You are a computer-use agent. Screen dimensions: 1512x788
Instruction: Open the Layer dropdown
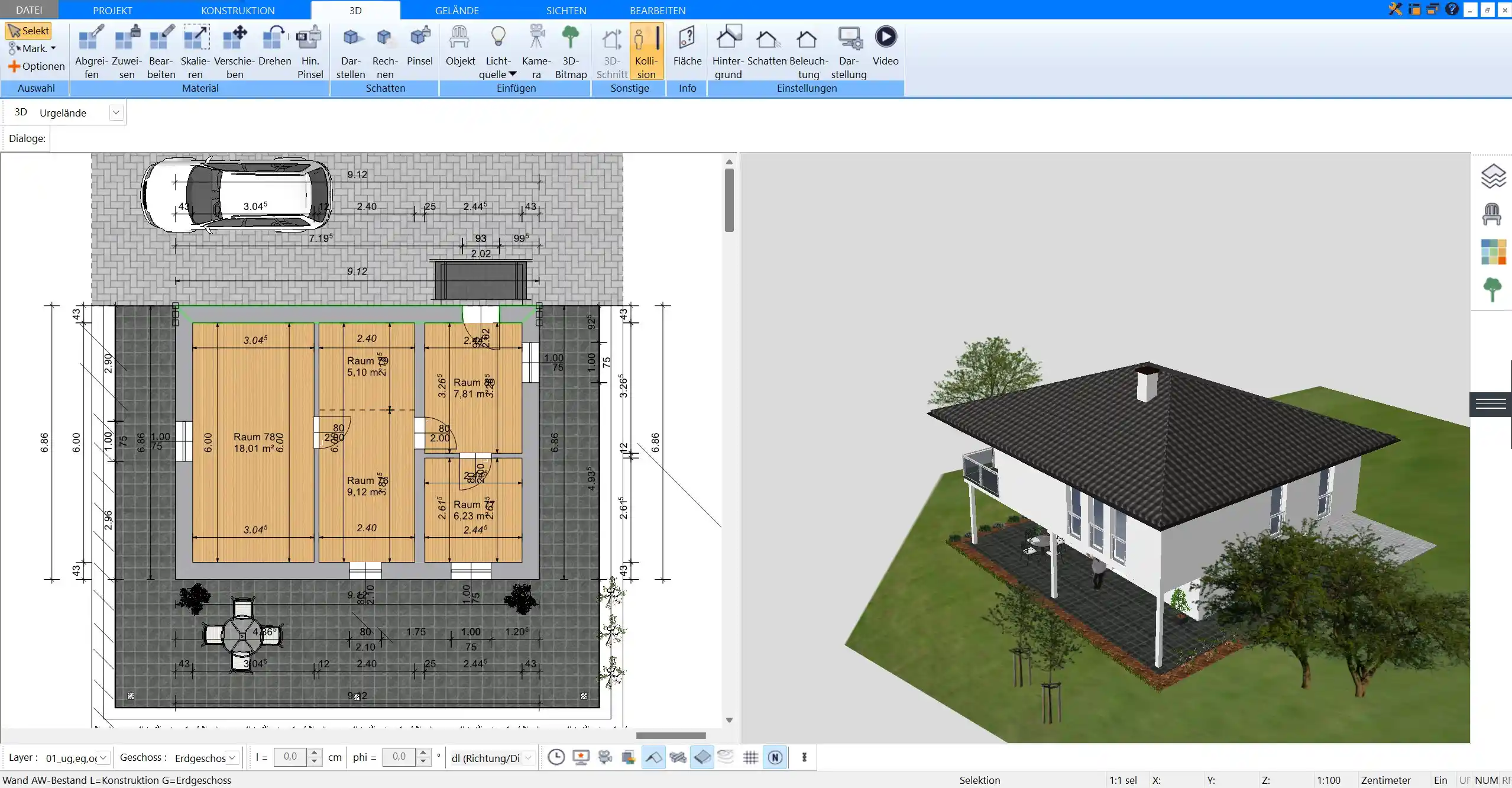103,758
